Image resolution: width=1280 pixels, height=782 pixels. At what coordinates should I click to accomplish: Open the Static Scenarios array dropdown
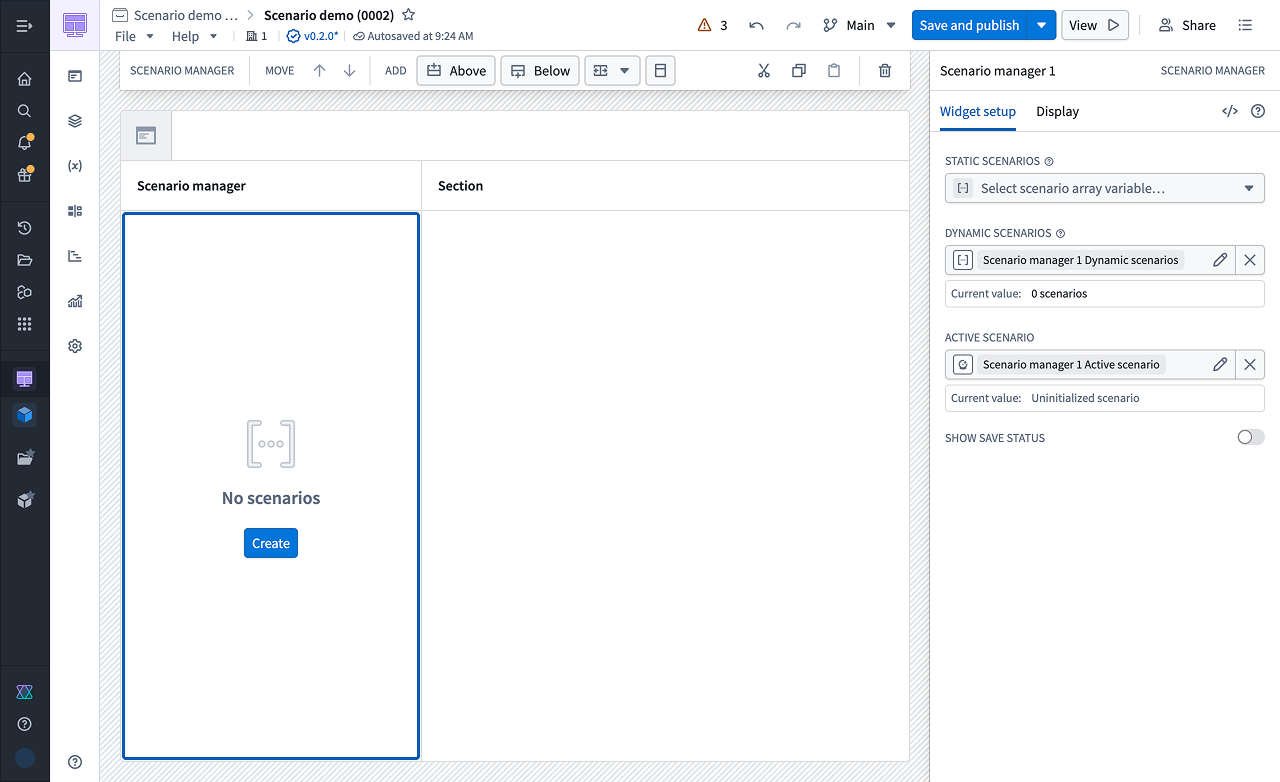tap(1105, 188)
